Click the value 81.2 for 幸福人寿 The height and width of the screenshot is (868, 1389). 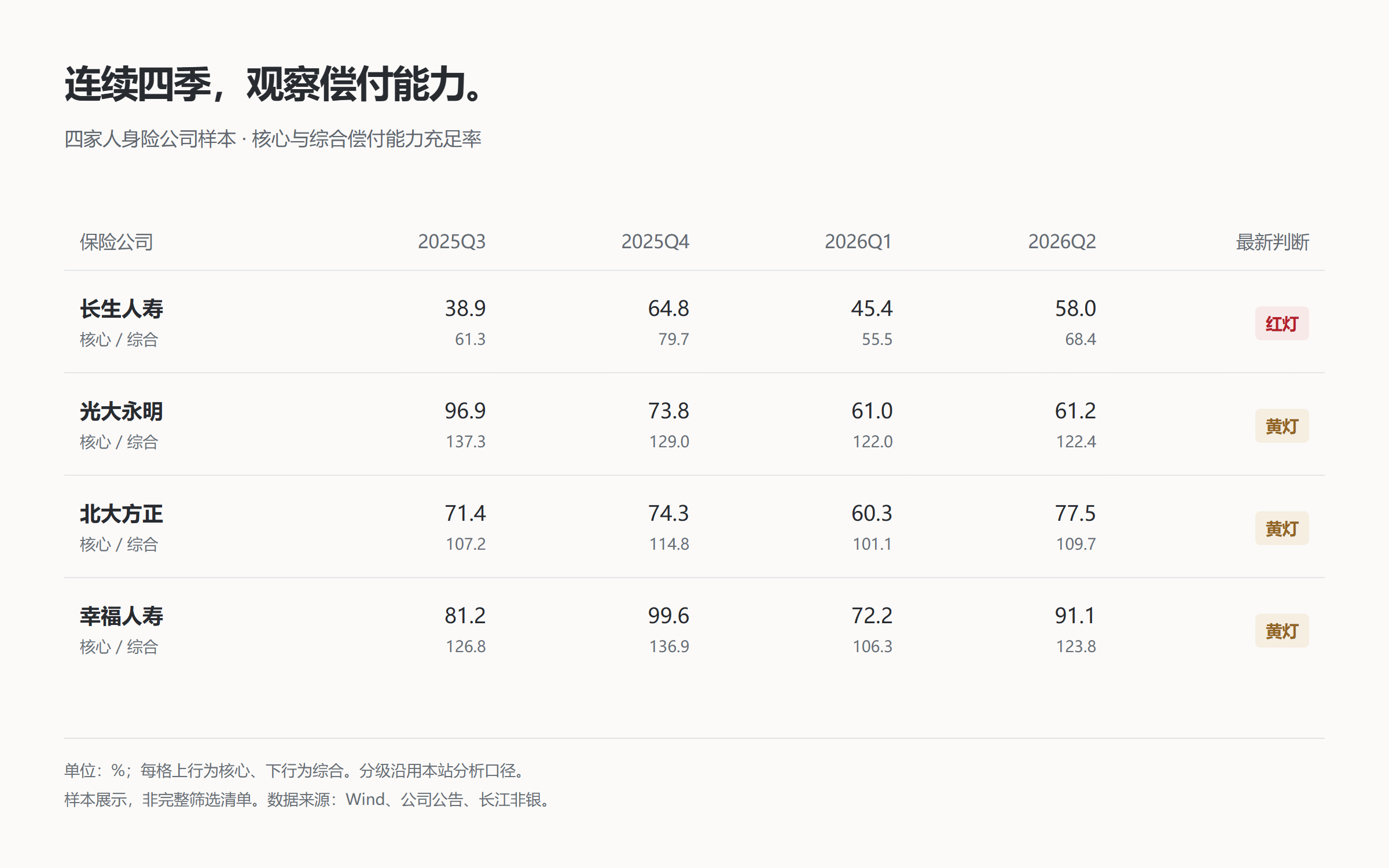pos(465,616)
